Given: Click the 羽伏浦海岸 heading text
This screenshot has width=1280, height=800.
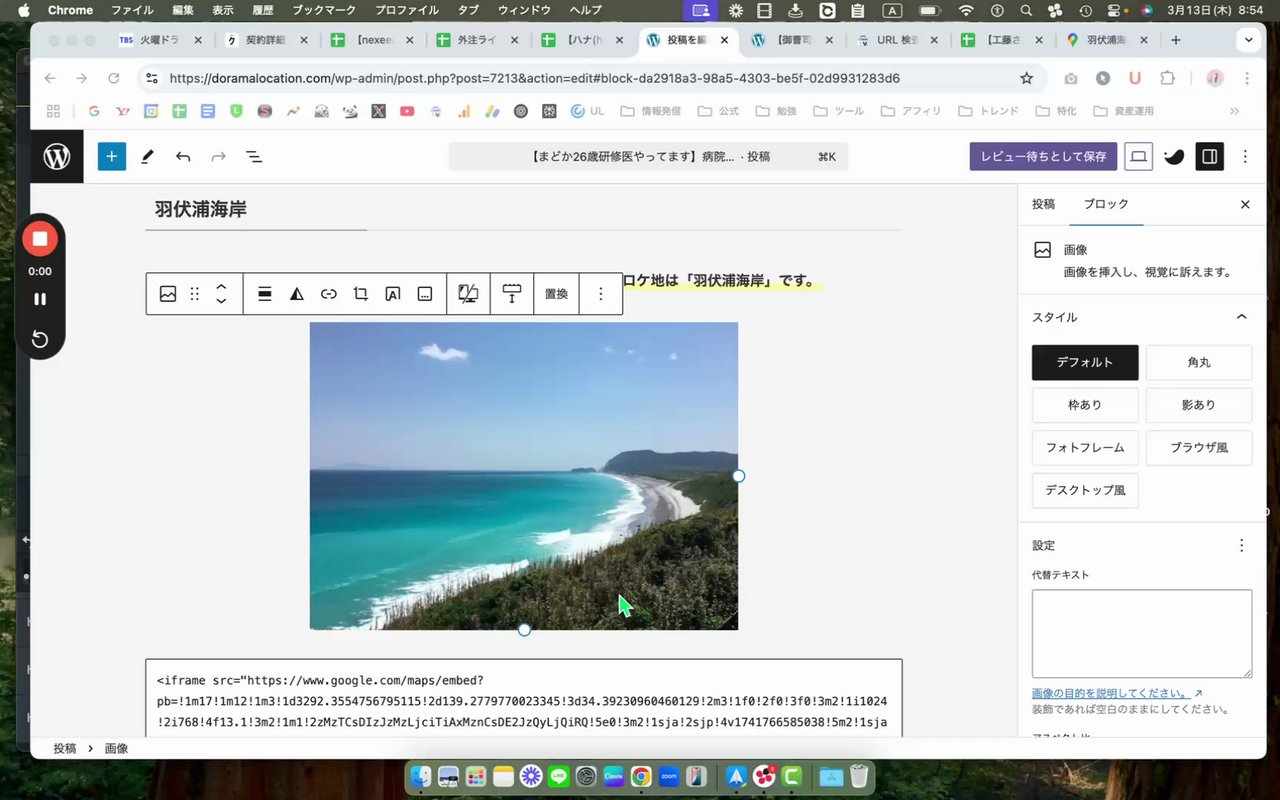Looking at the screenshot, I should pyautogui.click(x=200, y=209).
